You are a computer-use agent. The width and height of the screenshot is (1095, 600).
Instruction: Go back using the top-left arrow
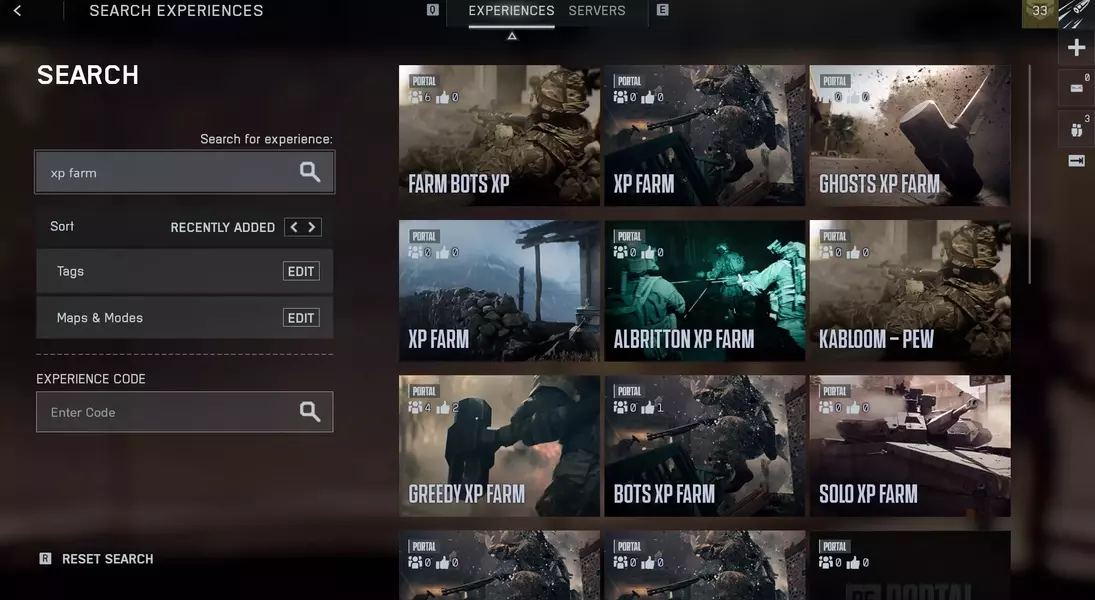click(x=17, y=11)
